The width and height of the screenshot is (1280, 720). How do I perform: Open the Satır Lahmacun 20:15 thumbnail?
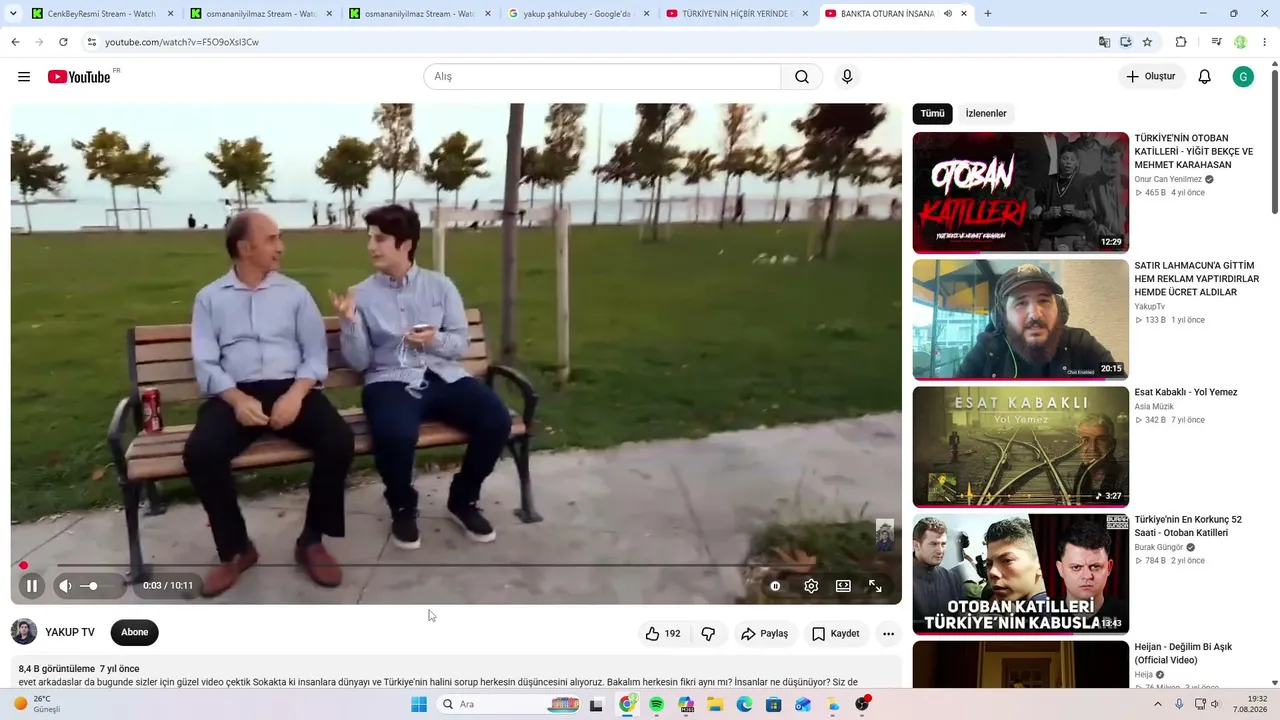click(x=1021, y=320)
